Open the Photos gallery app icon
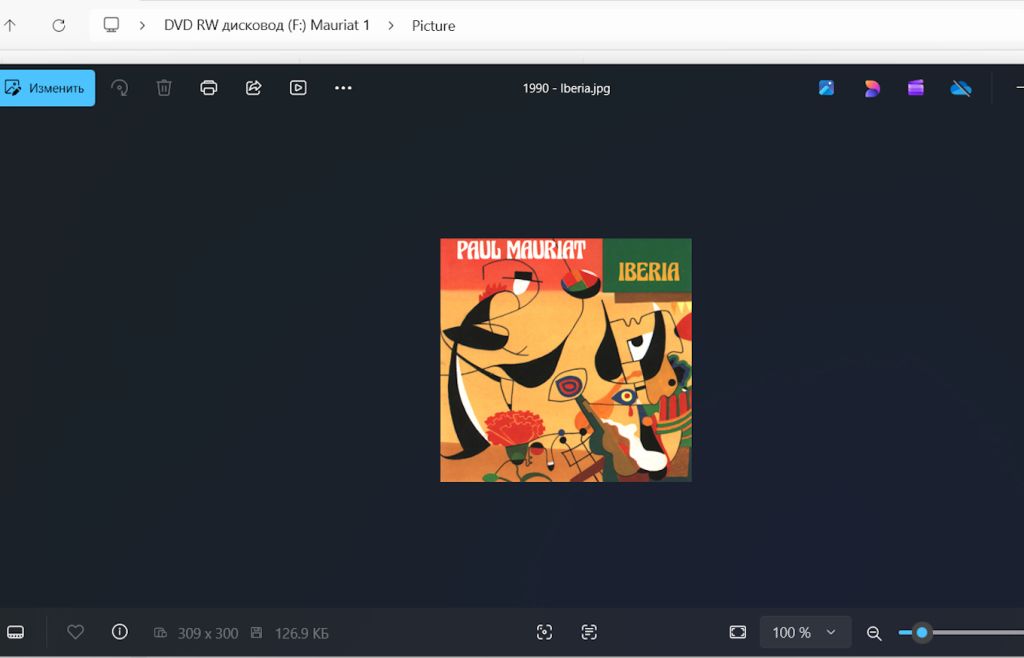Screen dimensions: 1024x658 826,87
